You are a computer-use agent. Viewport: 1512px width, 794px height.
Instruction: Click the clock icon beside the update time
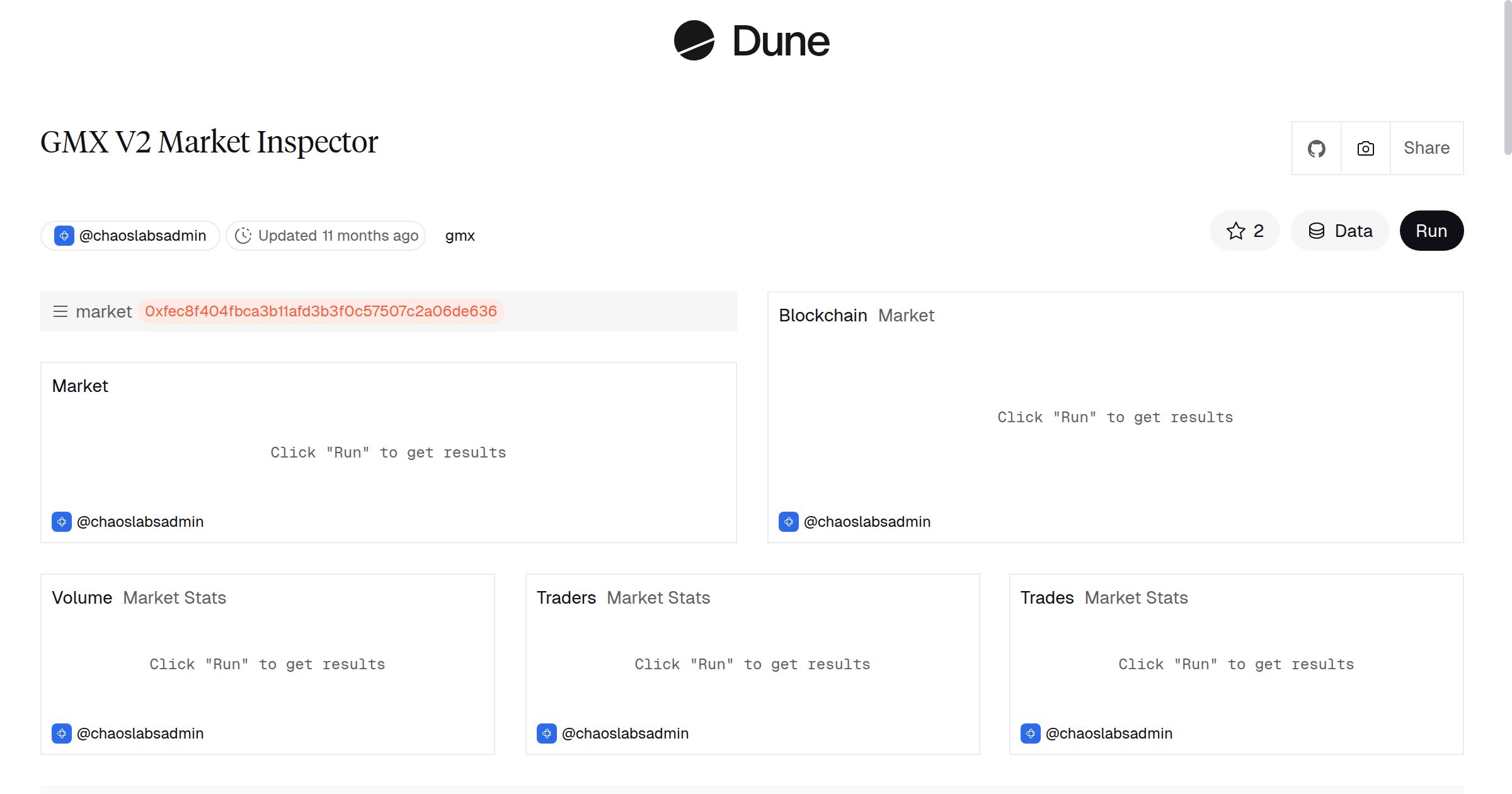click(x=244, y=235)
